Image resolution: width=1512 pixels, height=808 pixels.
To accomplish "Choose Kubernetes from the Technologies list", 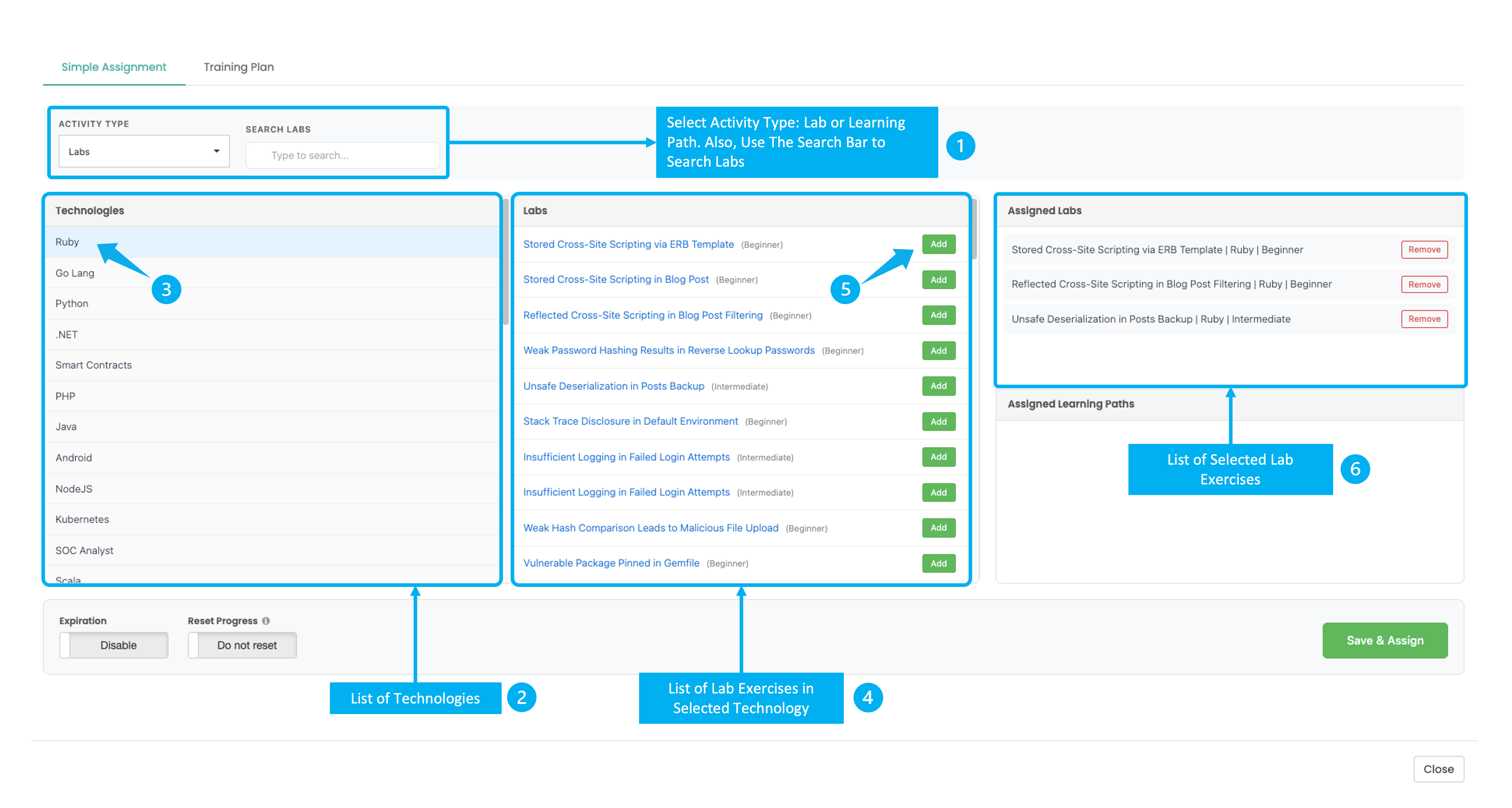I will 82,520.
